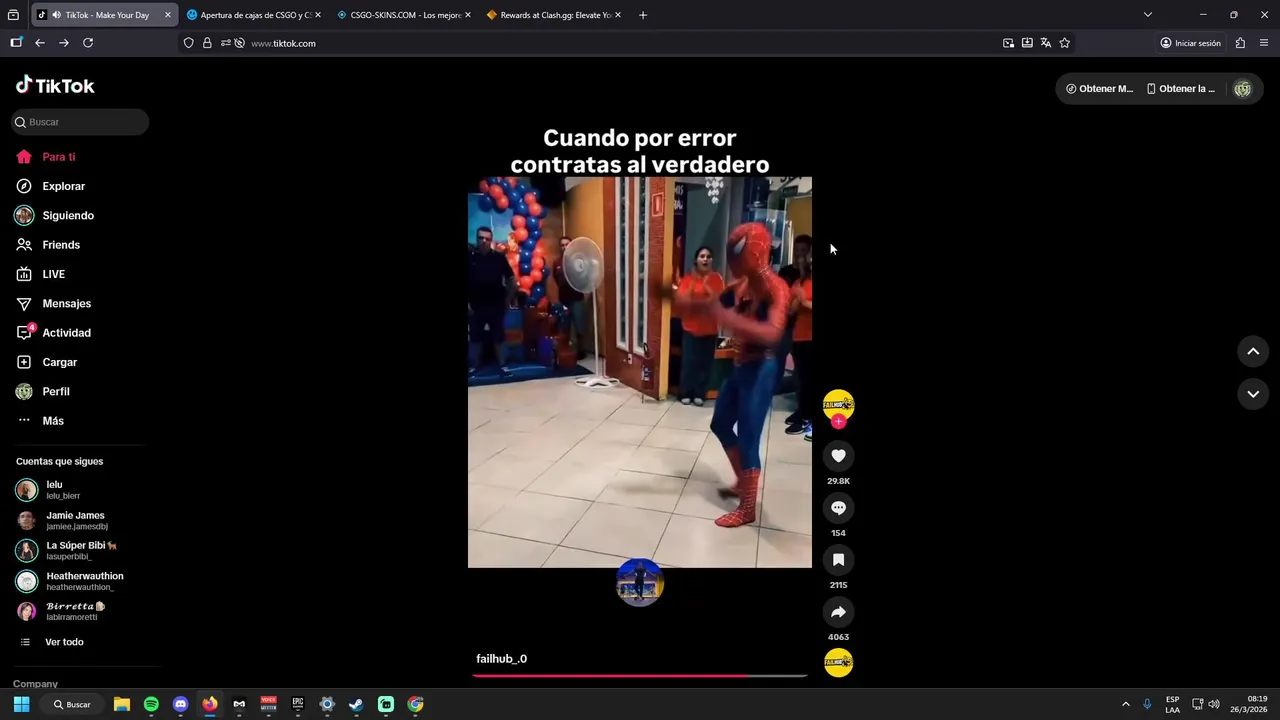
Task: Open Discord from the taskbar
Action: pyautogui.click(x=180, y=704)
